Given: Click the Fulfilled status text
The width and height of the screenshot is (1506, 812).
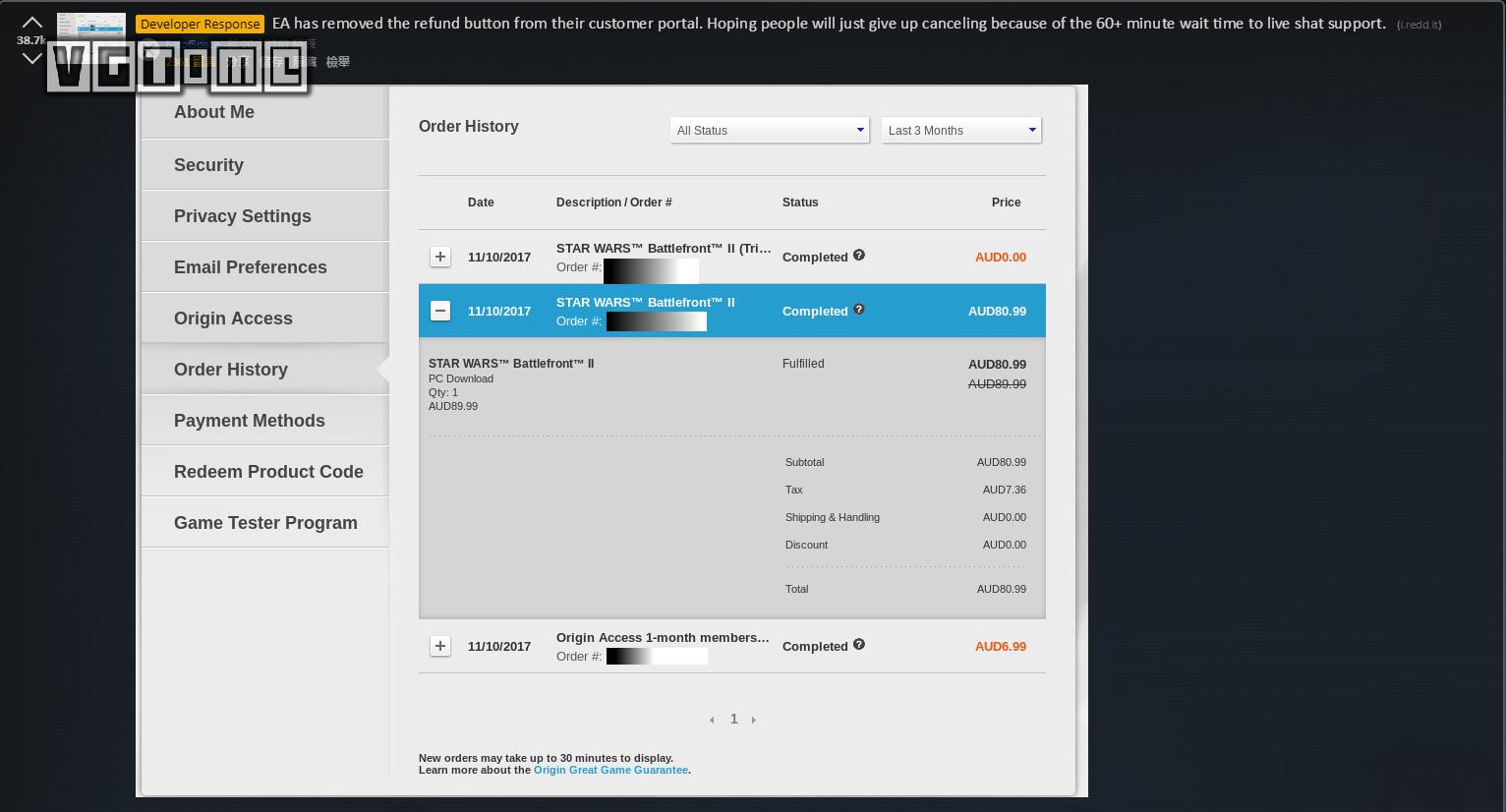Looking at the screenshot, I should tap(803, 364).
